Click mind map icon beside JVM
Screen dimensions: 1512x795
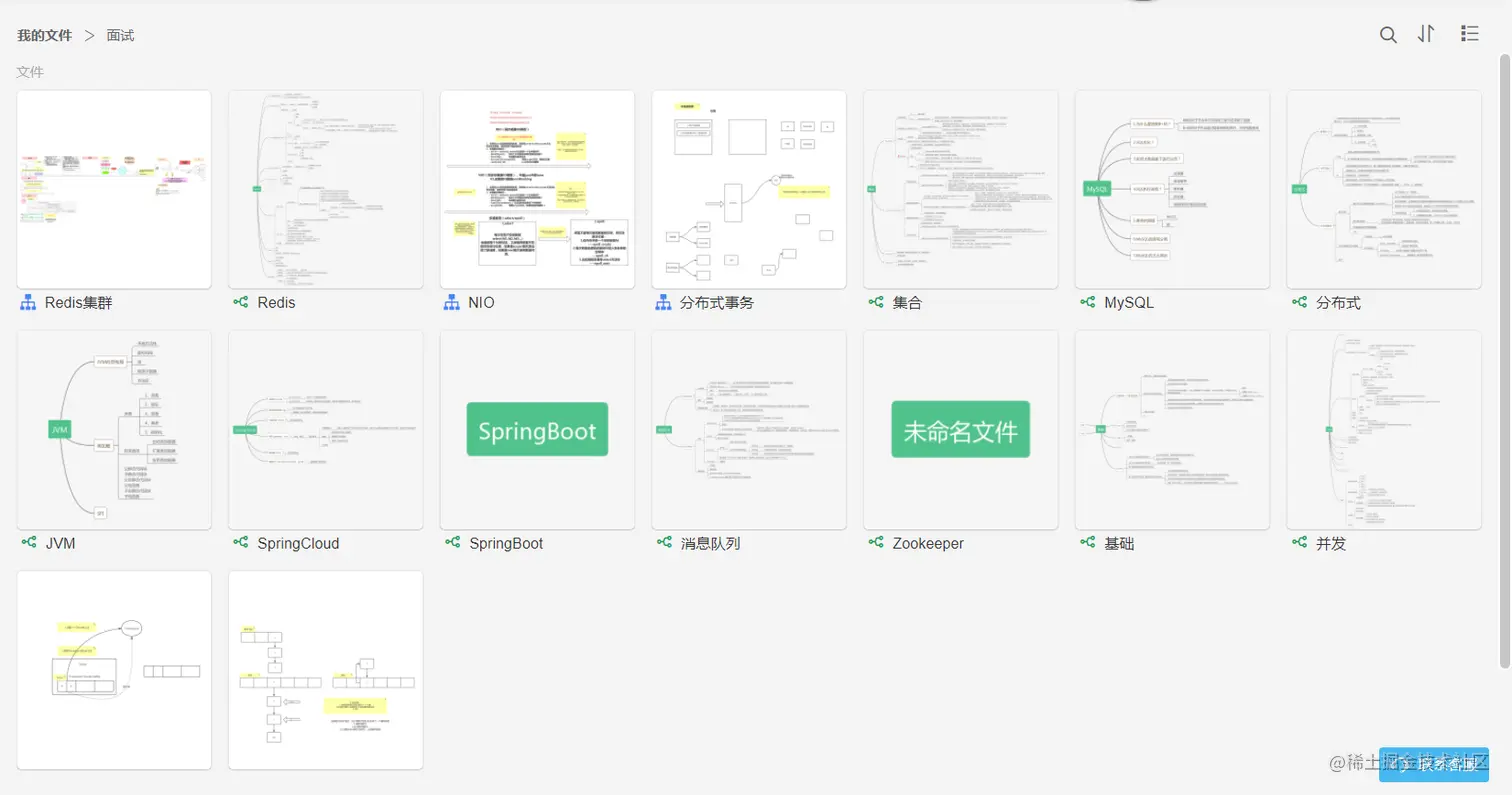(28, 543)
